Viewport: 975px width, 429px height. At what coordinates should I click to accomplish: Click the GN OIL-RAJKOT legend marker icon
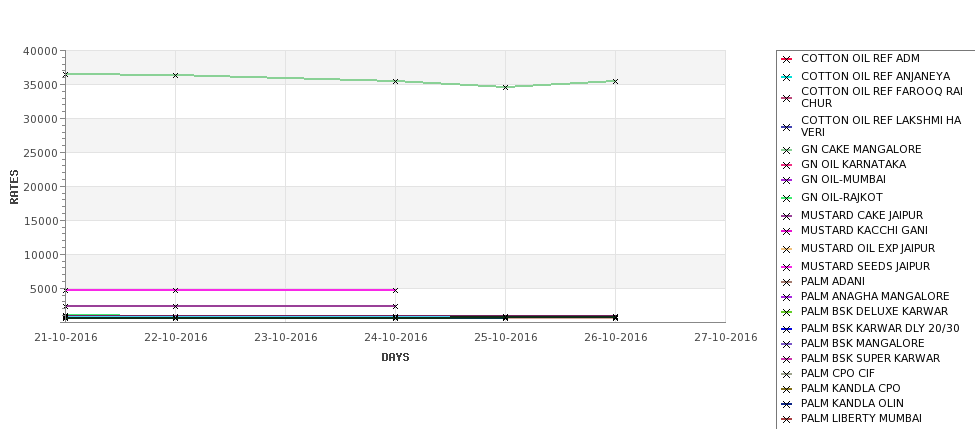(786, 198)
